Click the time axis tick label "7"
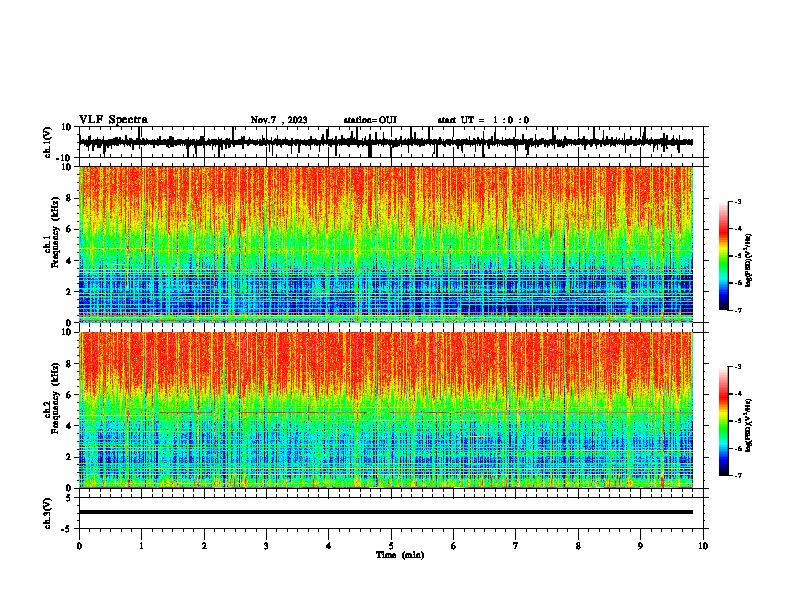The image size is (792, 612). [516, 546]
